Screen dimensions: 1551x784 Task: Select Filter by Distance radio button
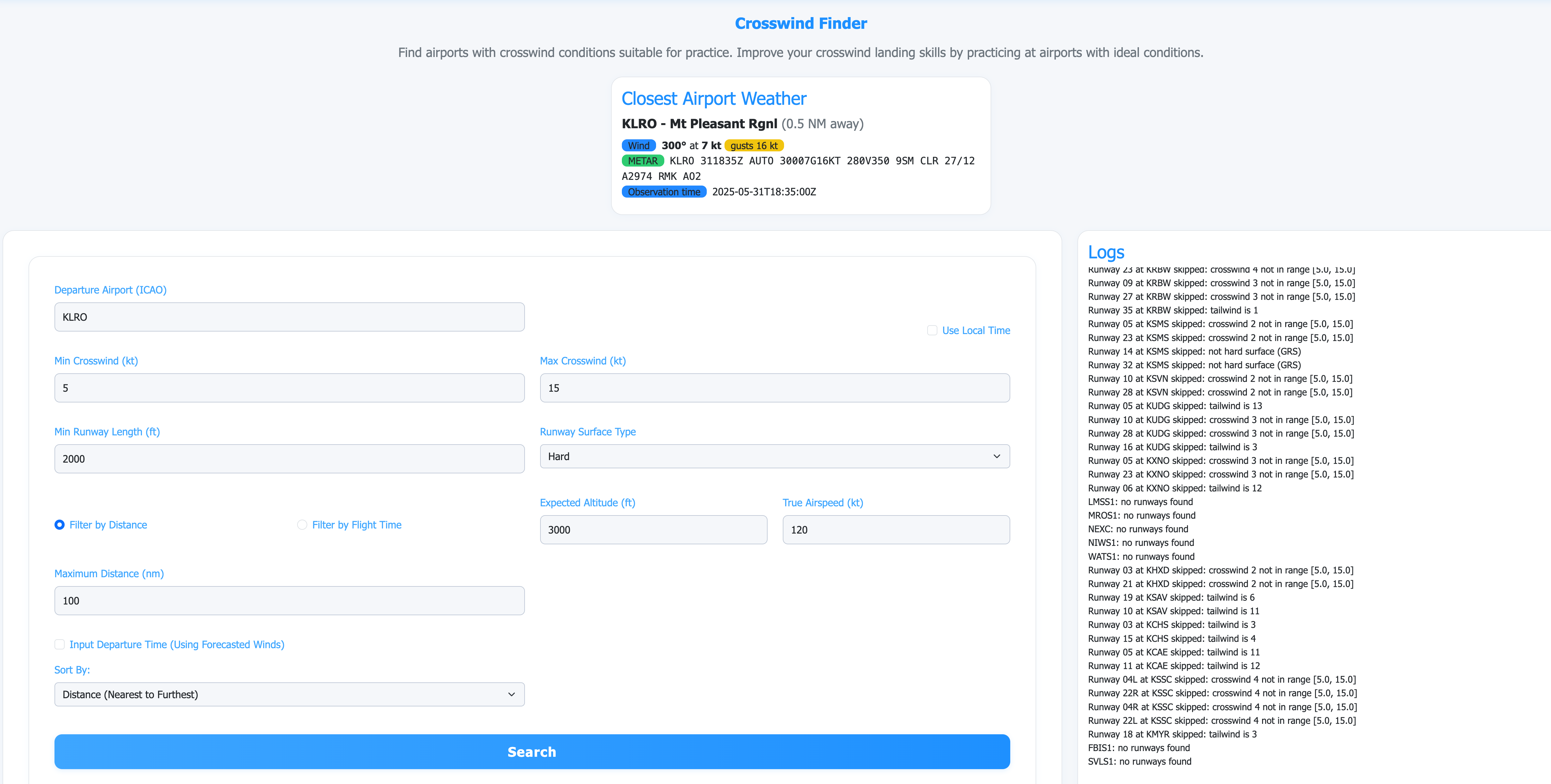60,525
